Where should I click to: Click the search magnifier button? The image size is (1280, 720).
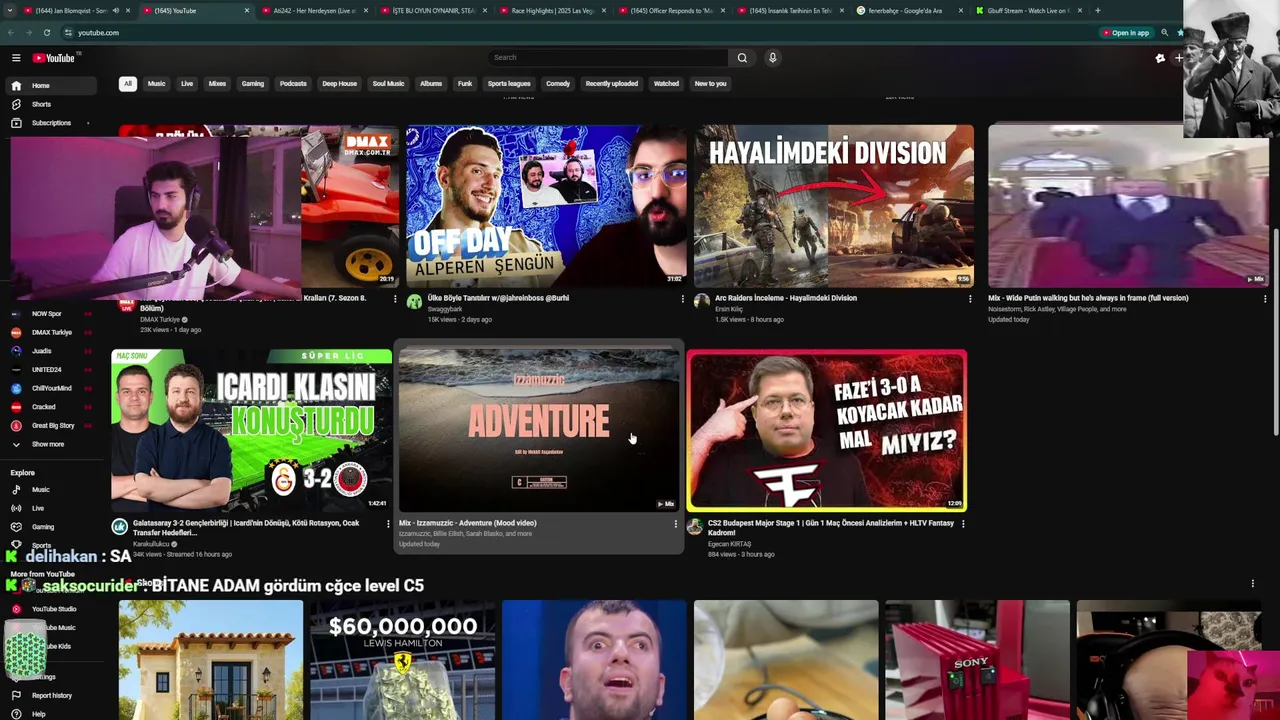point(742,58)
